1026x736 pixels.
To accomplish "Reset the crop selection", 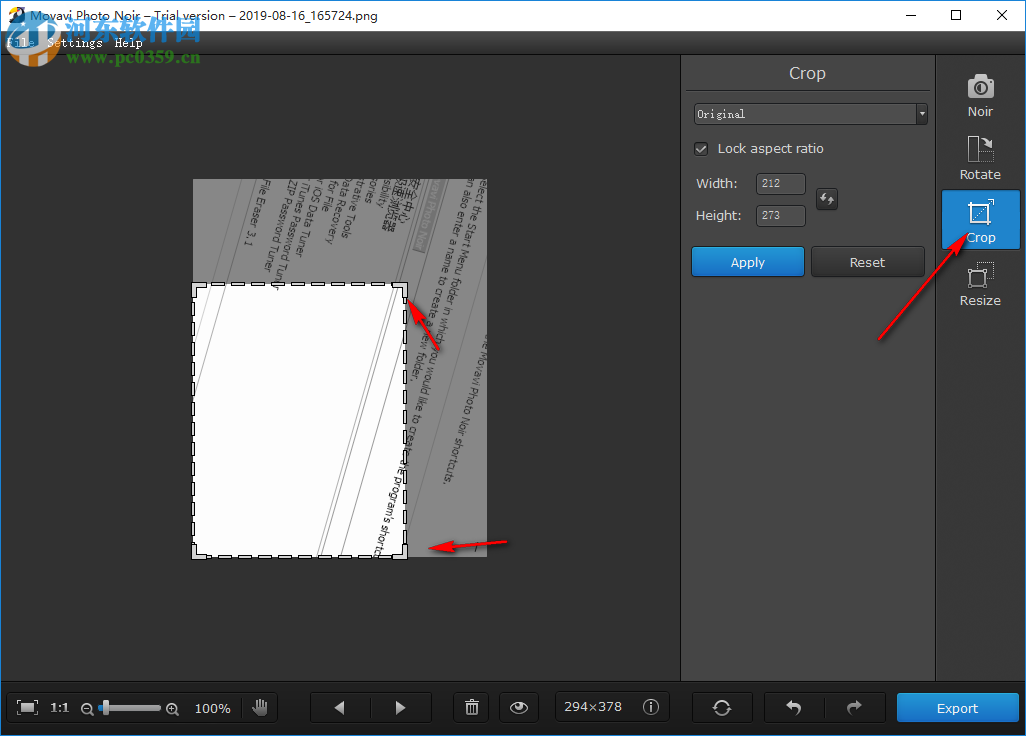I will [867, 261].
